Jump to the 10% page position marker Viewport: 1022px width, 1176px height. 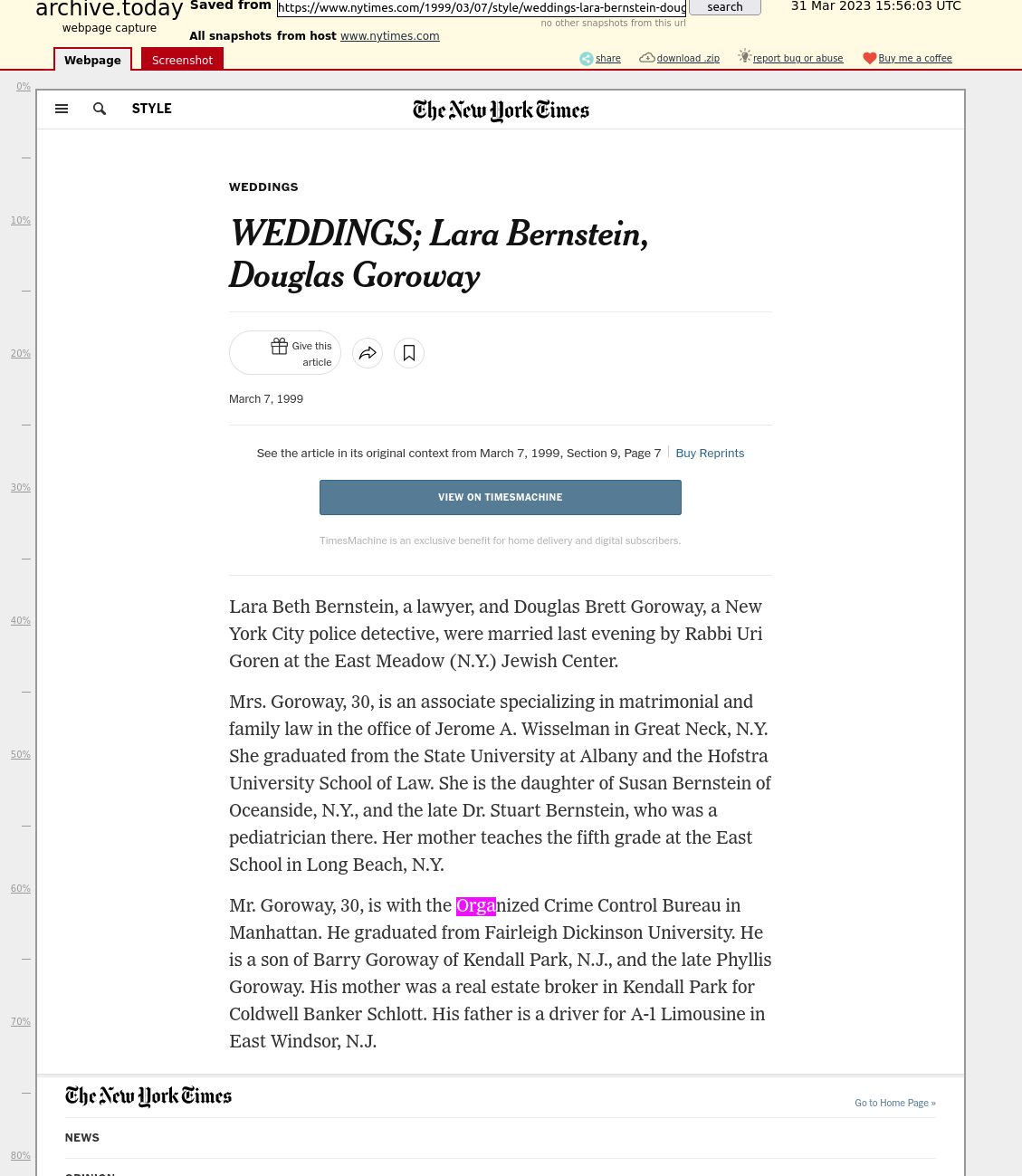(21, 221)
